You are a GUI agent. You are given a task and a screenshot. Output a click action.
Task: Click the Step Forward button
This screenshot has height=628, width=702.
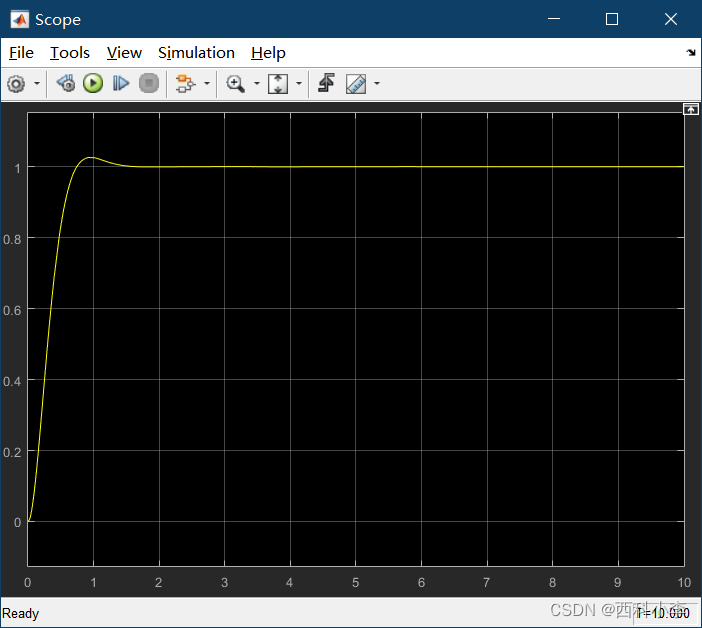coord(120,84)
